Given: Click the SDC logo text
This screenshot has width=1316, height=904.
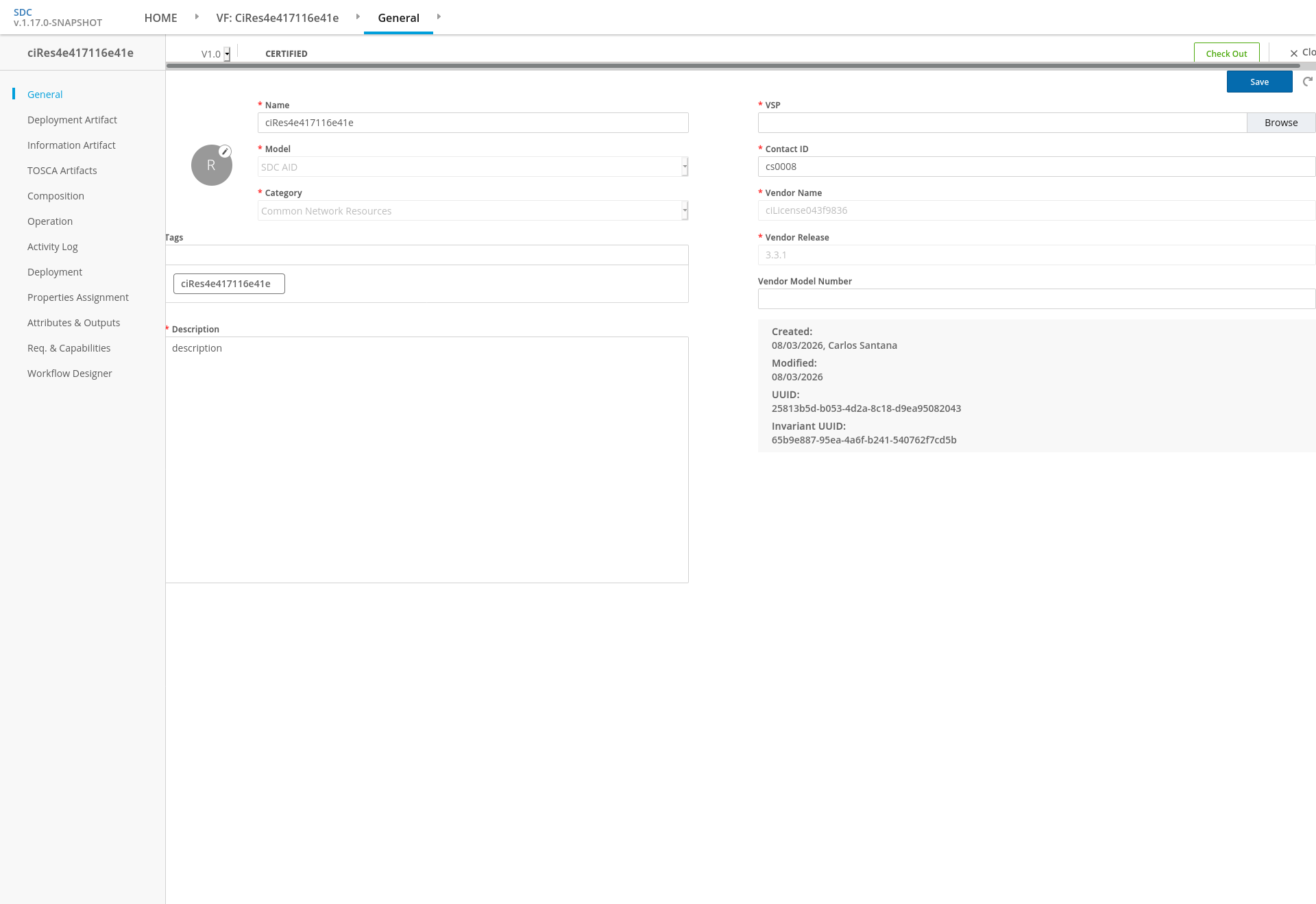Looking at the screenshot, I should click(23, 12).
